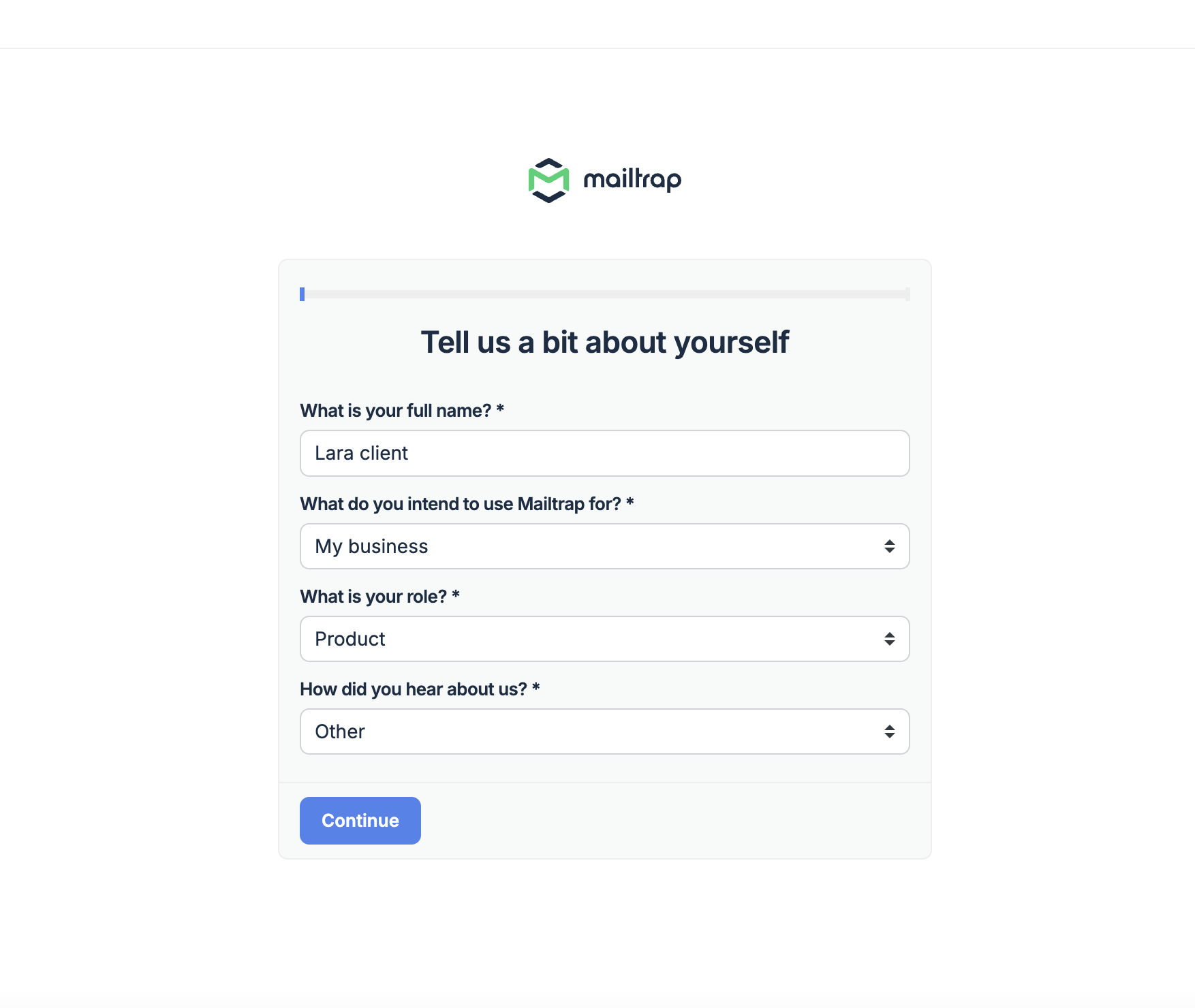The height and width of the screenshot is (1008, 1195).
Task: Click the 'What is your full name?' label
Action: click(395, 411)
